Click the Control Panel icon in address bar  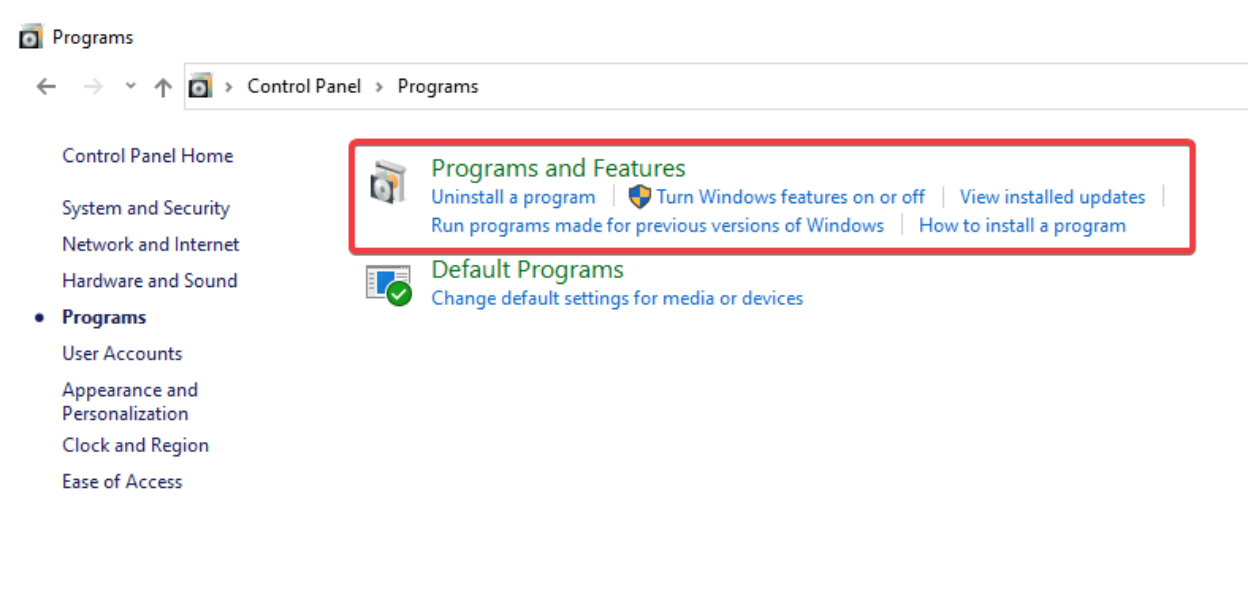pos(201,86)
